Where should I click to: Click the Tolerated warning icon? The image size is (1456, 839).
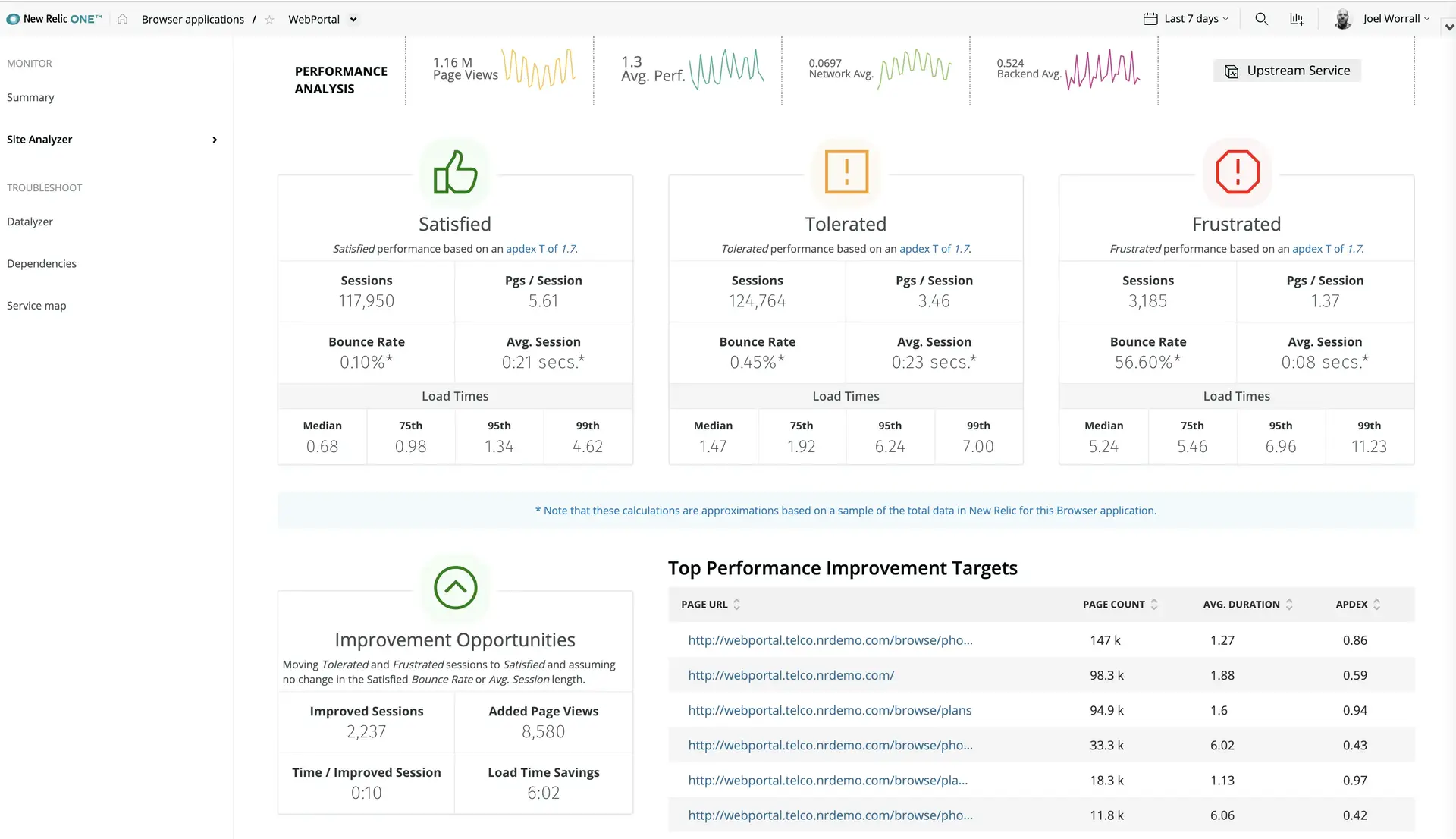pyautogui.click(x=845, y=172)
